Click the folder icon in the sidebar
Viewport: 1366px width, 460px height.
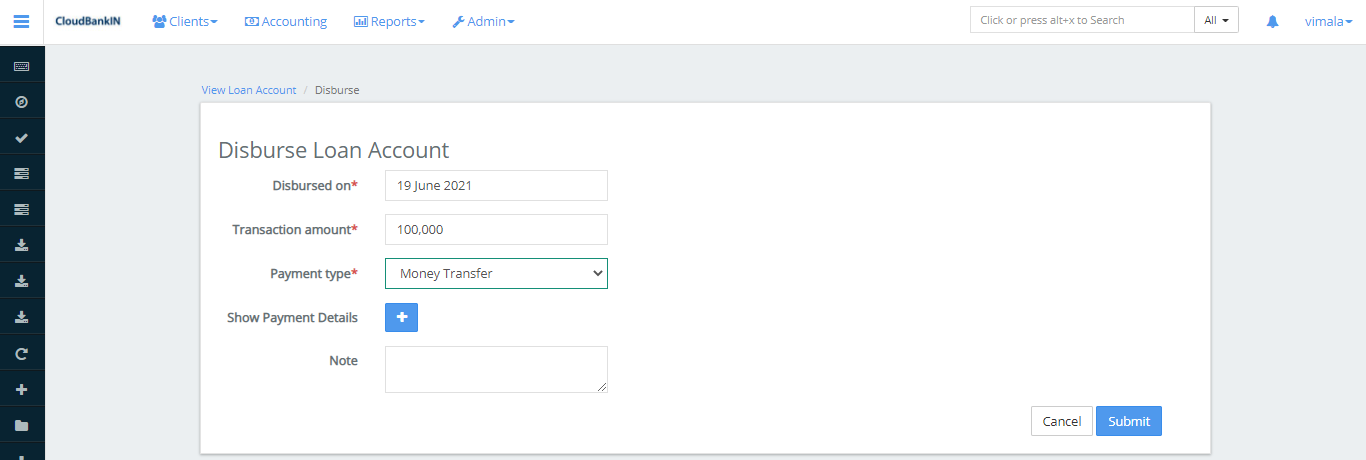[x=21, y=425]
